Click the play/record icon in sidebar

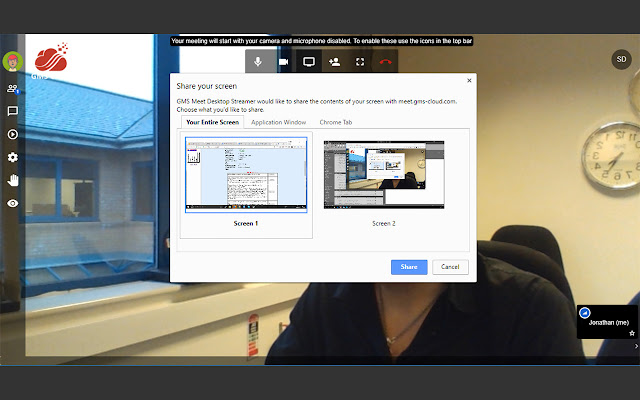13,134
